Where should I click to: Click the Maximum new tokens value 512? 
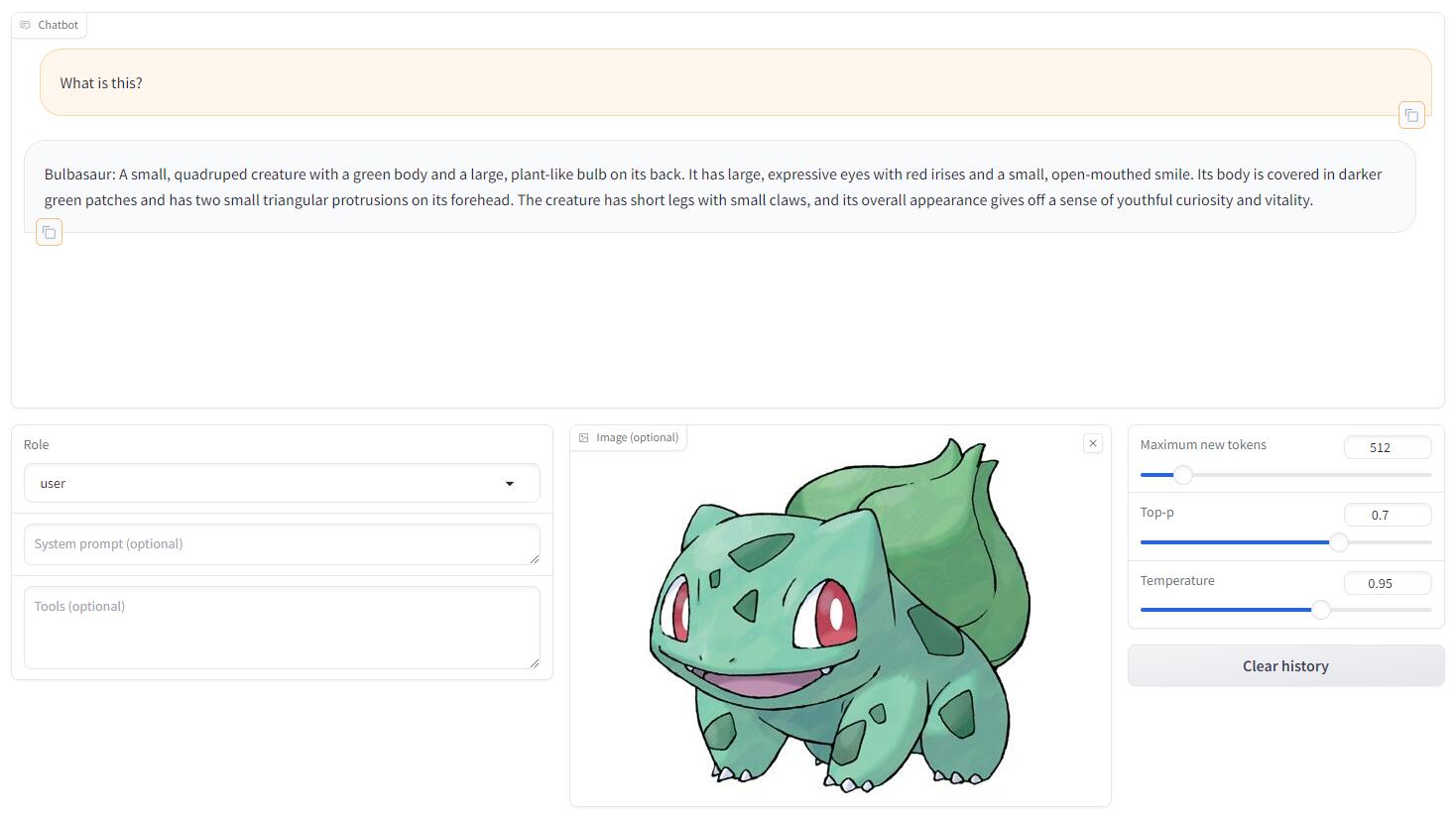click(x=1388, y=447)
